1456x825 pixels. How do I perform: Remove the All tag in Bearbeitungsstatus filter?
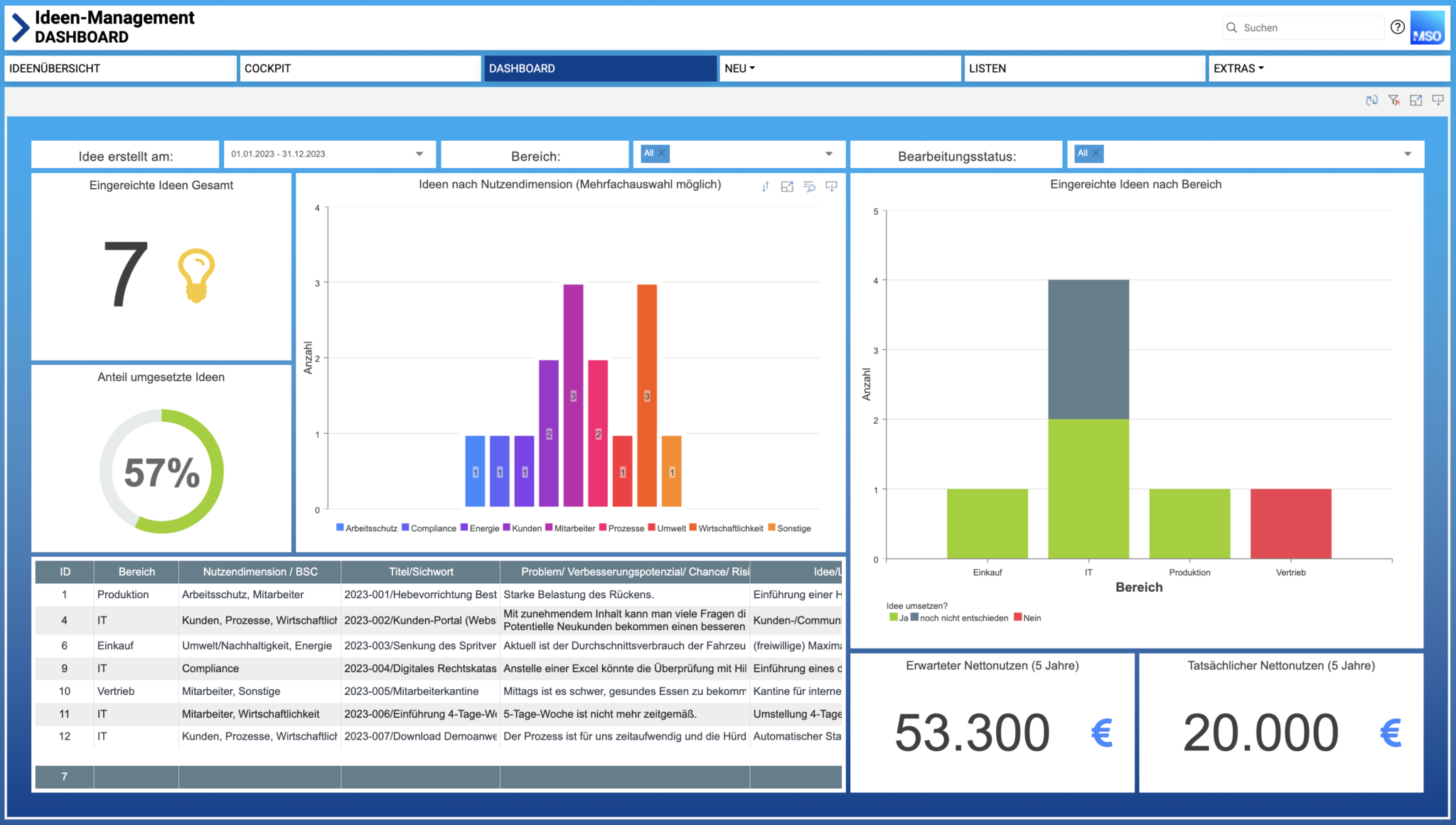coord(1096,153)
